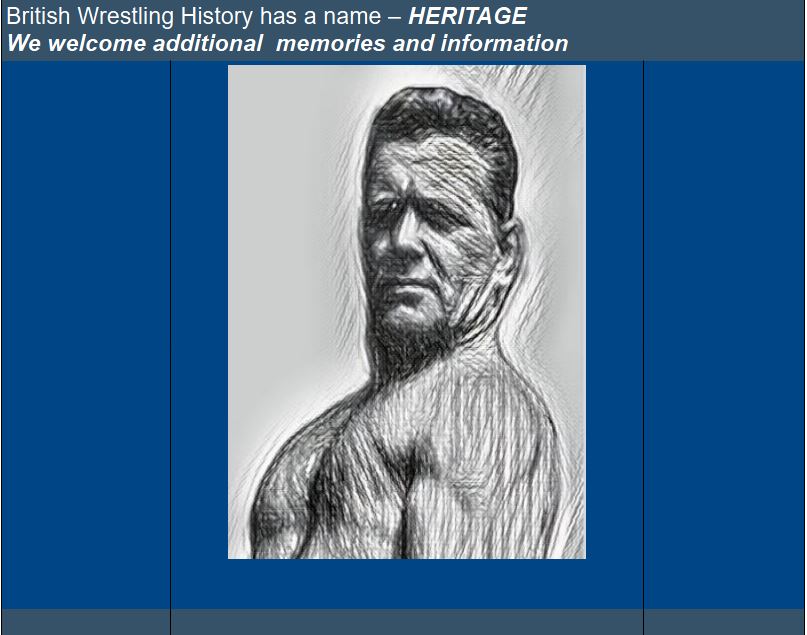This screenshot has height=635, width=807.
Task: Select the left blue sidebar column
Action: [86, 334]
